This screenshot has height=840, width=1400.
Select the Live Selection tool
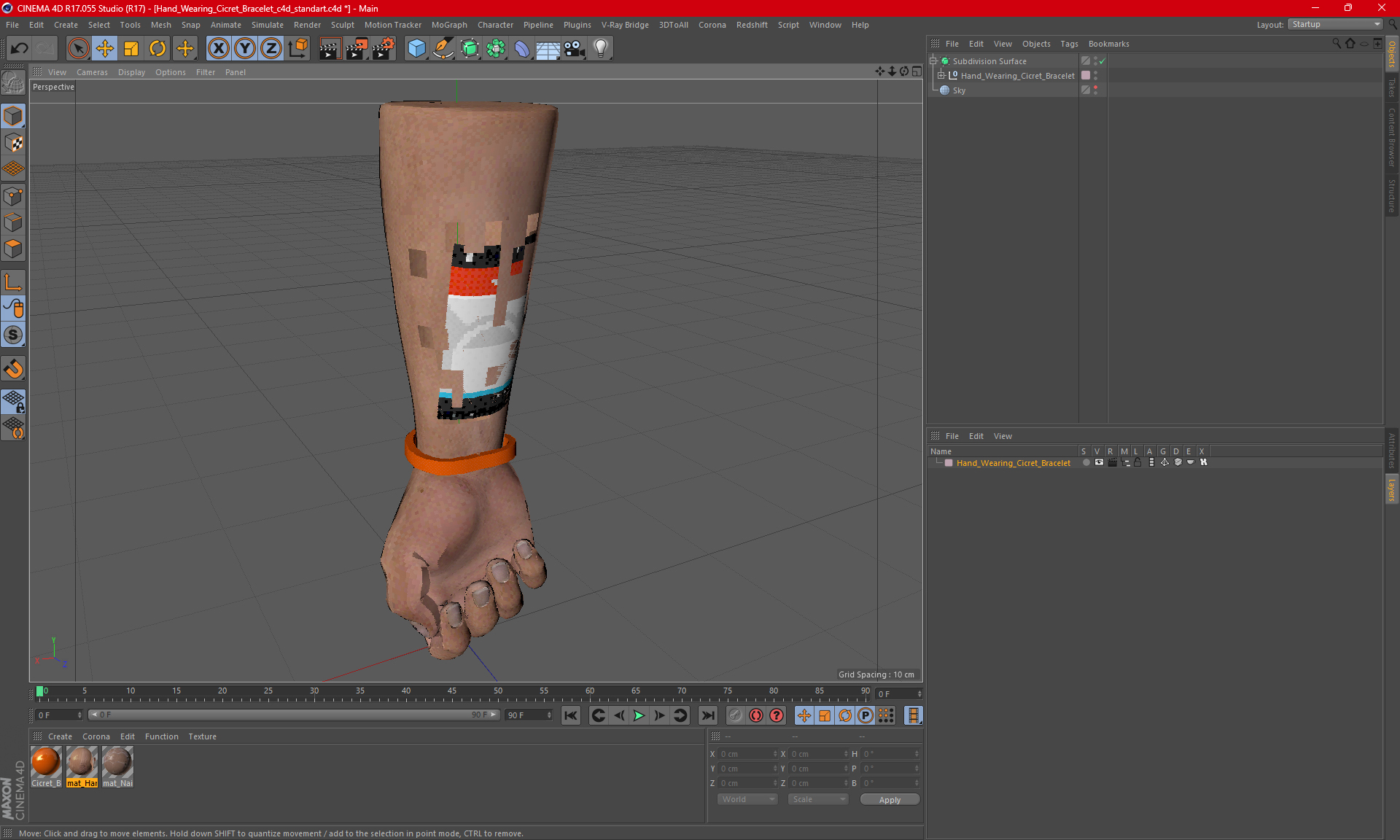(78, 49)
